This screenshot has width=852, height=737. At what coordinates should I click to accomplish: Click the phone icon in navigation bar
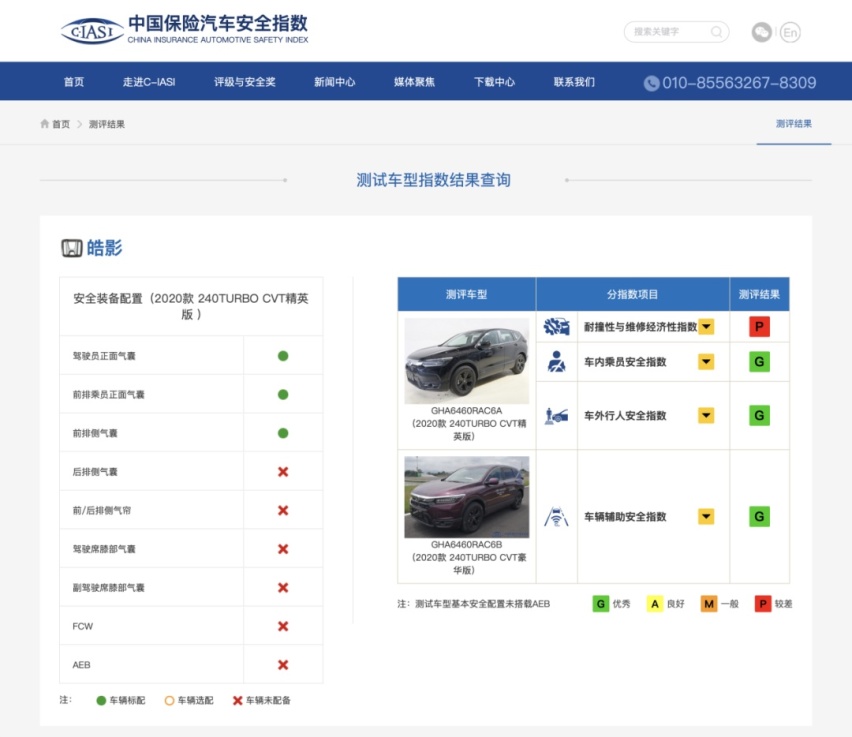[x=651, y=83]
